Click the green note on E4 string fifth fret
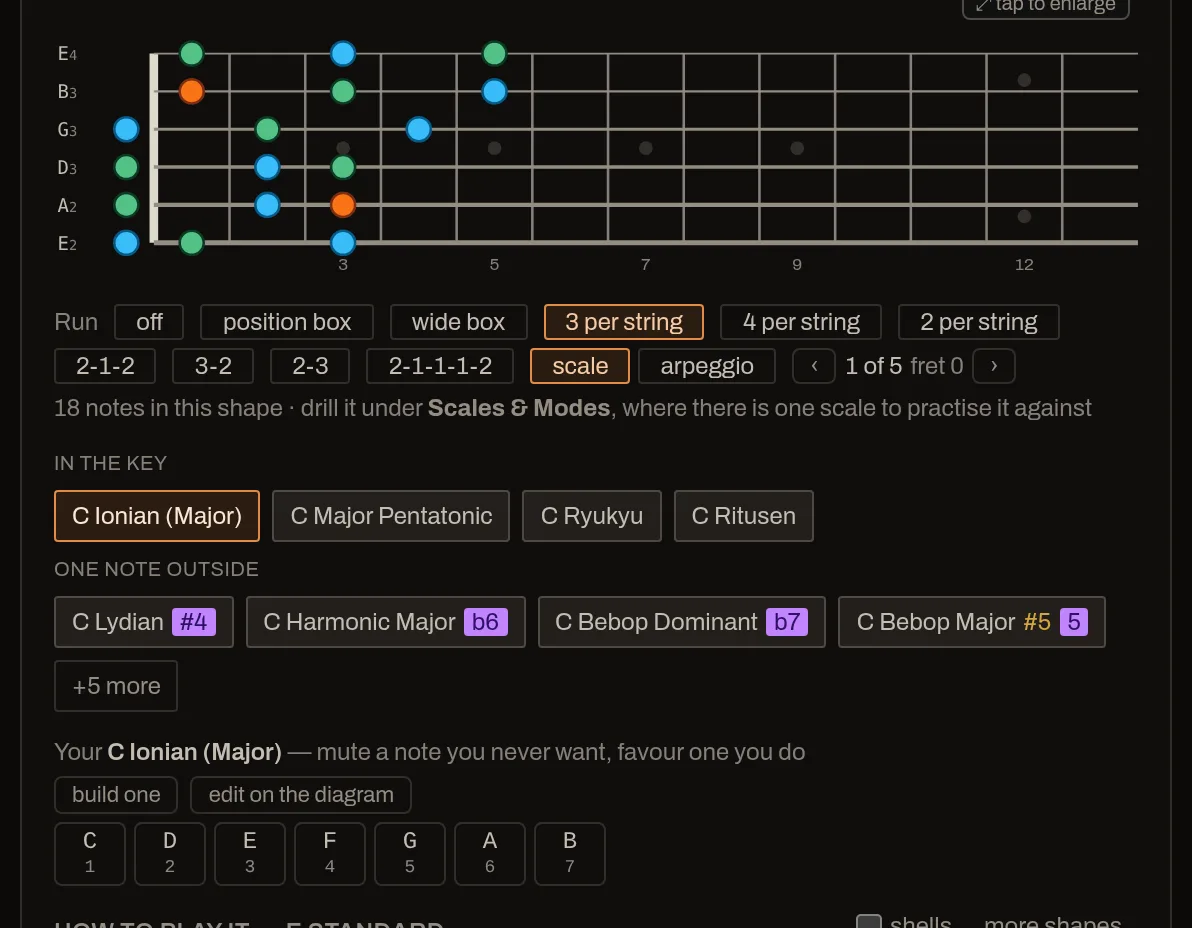Viewport: 1192px width, 928px height. (494, 53)
